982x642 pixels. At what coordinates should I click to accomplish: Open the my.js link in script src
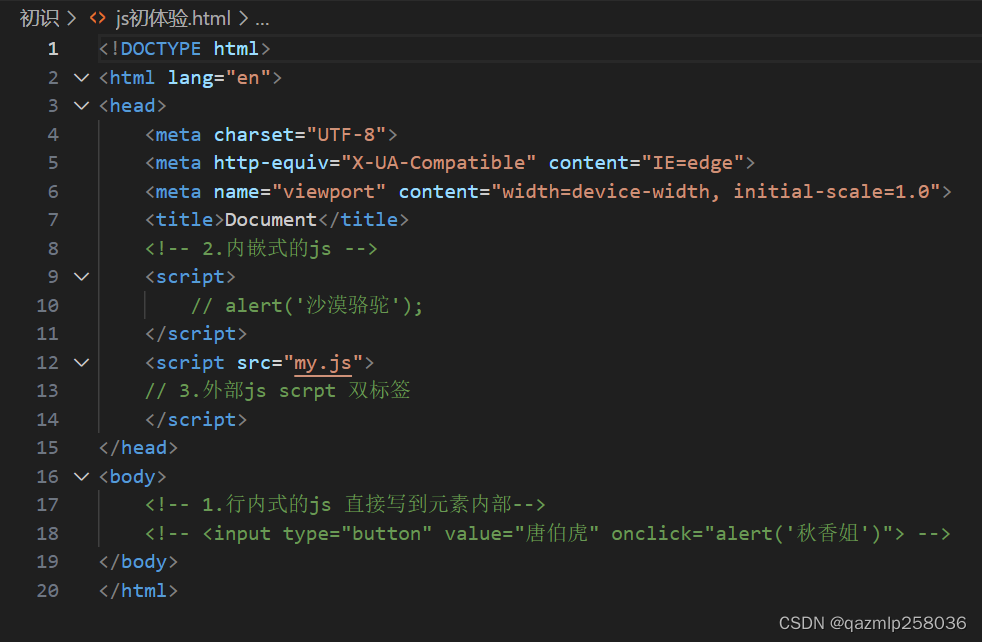click(x=323, y=363)
